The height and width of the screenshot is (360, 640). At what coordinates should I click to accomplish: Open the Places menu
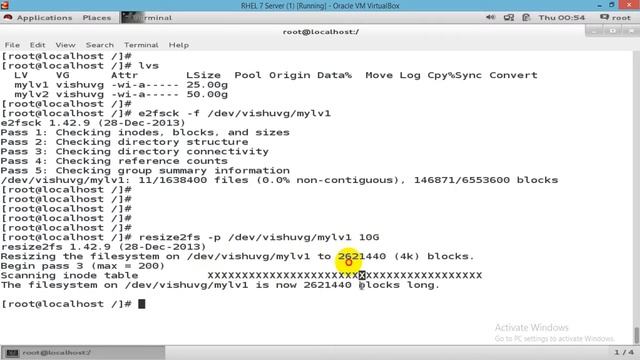[x=97, y=18]
